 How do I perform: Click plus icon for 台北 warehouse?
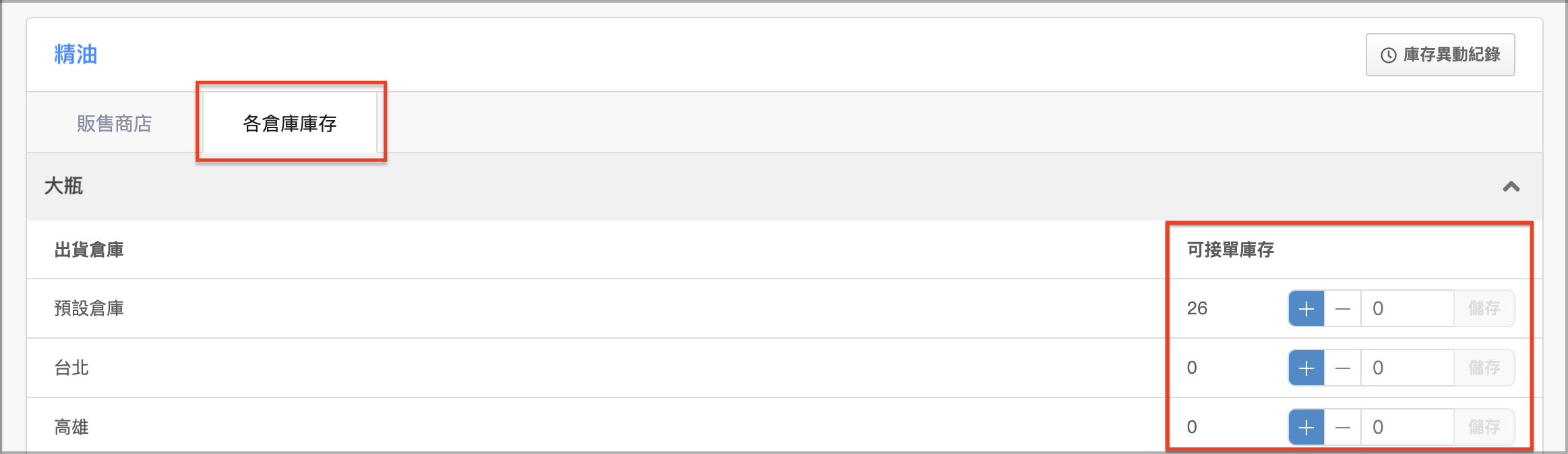1306,368
